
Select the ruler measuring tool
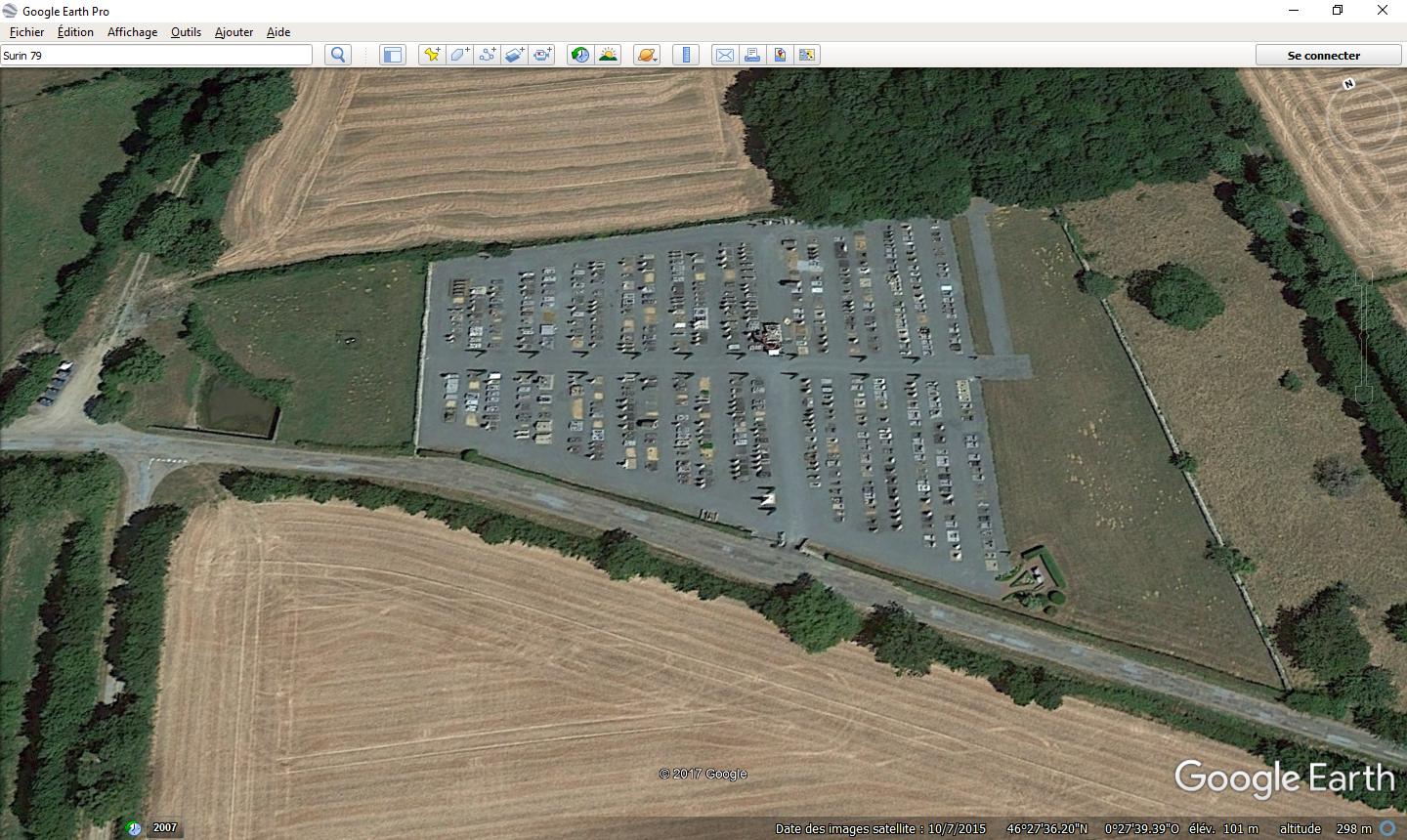[x=686, y=55]
